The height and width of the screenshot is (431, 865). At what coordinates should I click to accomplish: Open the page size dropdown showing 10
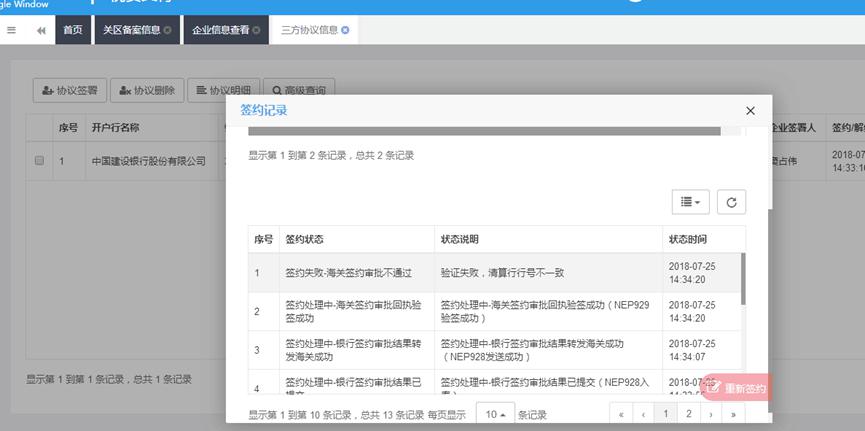point(494,414)
